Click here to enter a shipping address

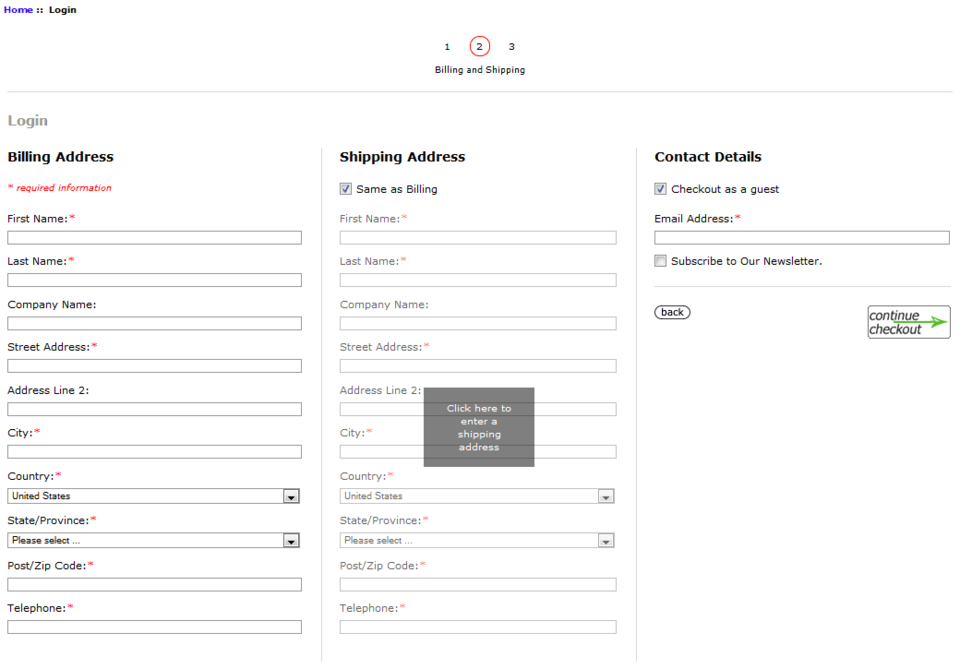pyautogui.click(x=479, y=427)
